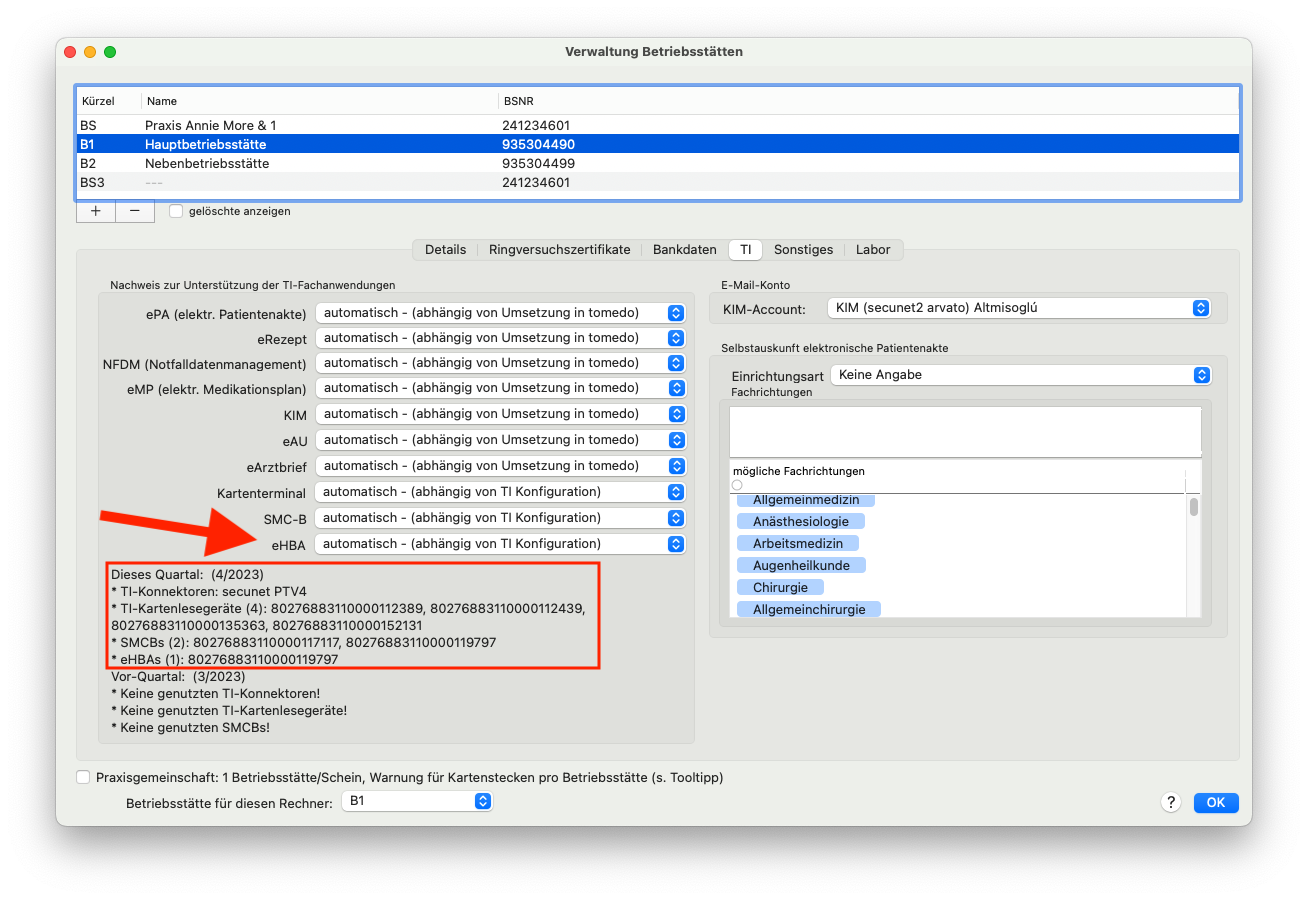
Task: Sort by Name column header
Action: [x=319, y=101]
